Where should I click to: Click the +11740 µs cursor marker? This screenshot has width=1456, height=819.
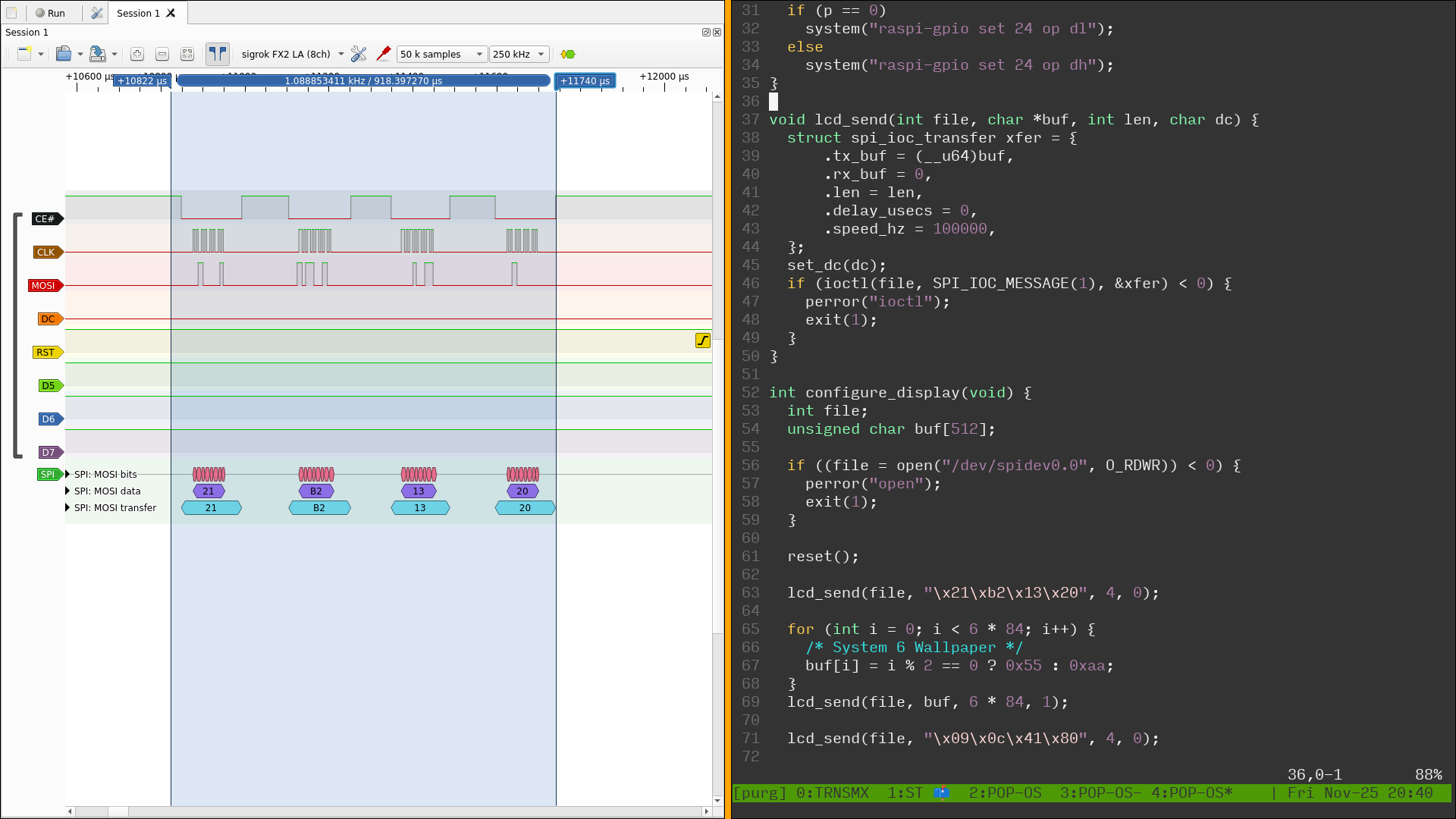(585, 80)
